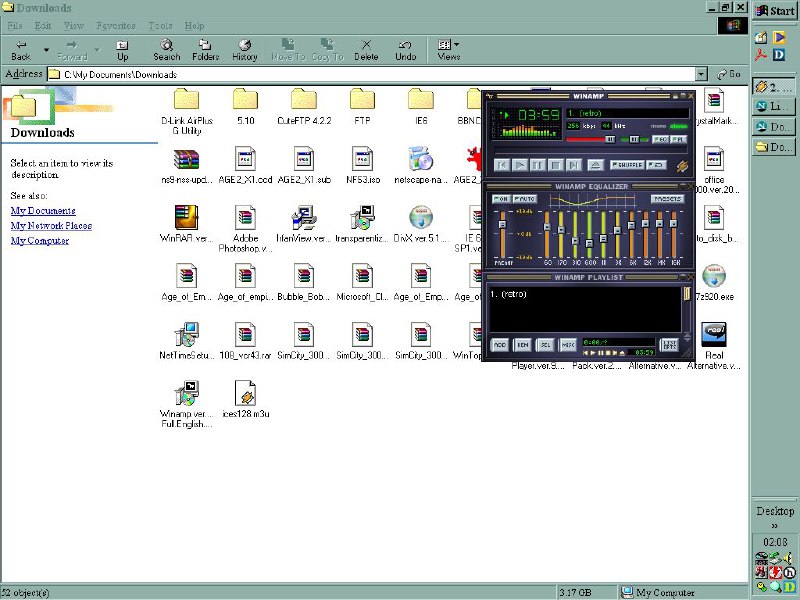Open the Tools menu
800x600 pixels.
160,26
